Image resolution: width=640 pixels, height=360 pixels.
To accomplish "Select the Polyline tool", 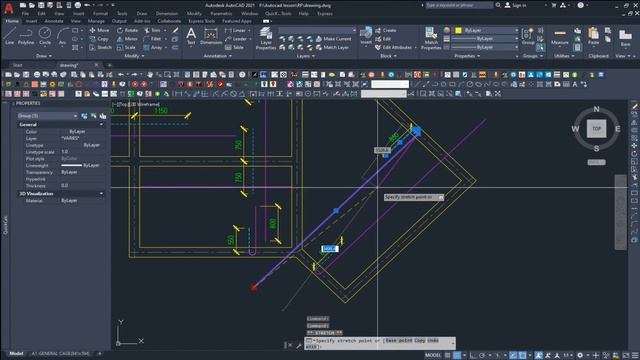I will (x=26, y=36).
